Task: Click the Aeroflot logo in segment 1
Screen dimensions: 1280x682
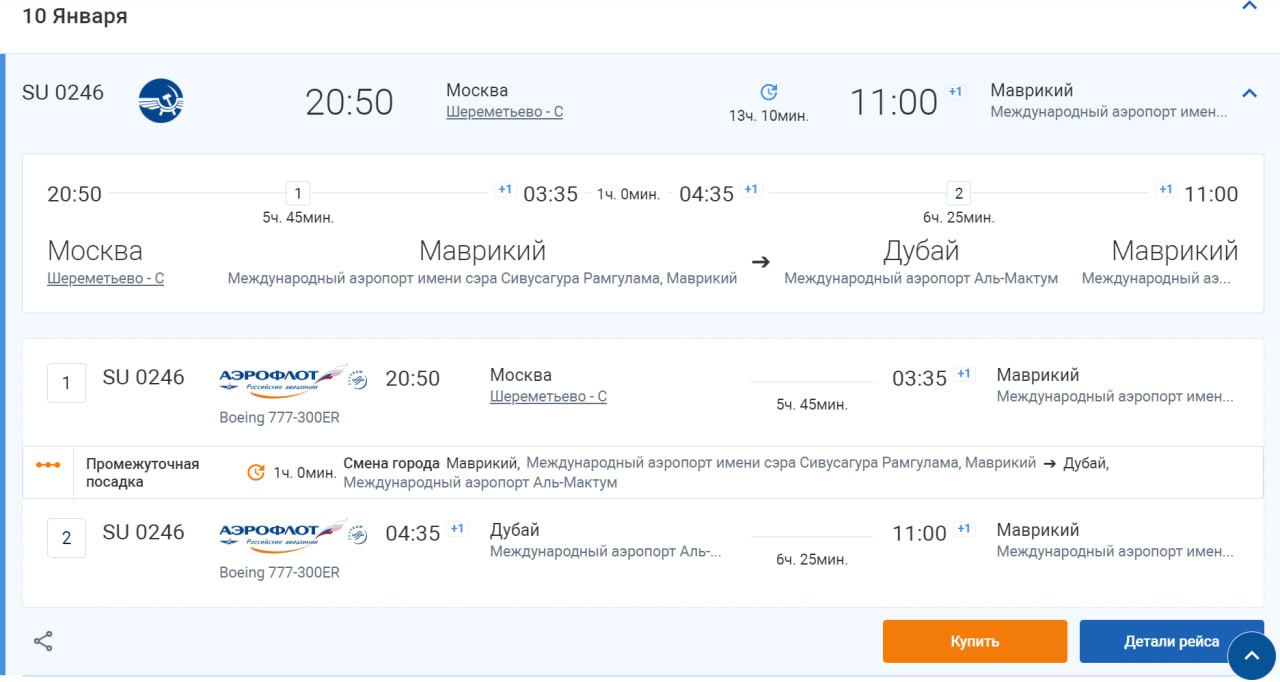Action: pos(283,378)
